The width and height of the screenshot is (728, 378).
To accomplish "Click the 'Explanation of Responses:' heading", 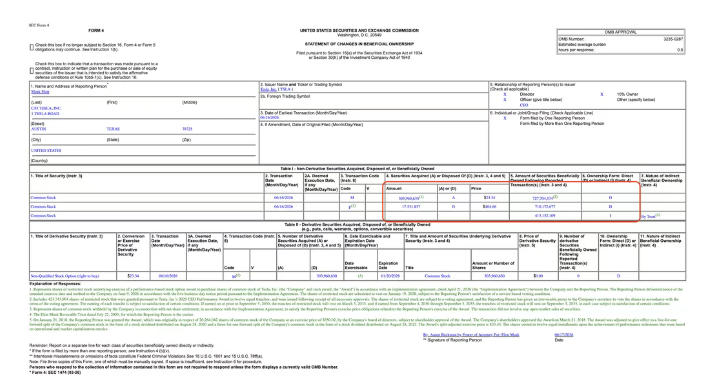I will (x=55, y=283).
